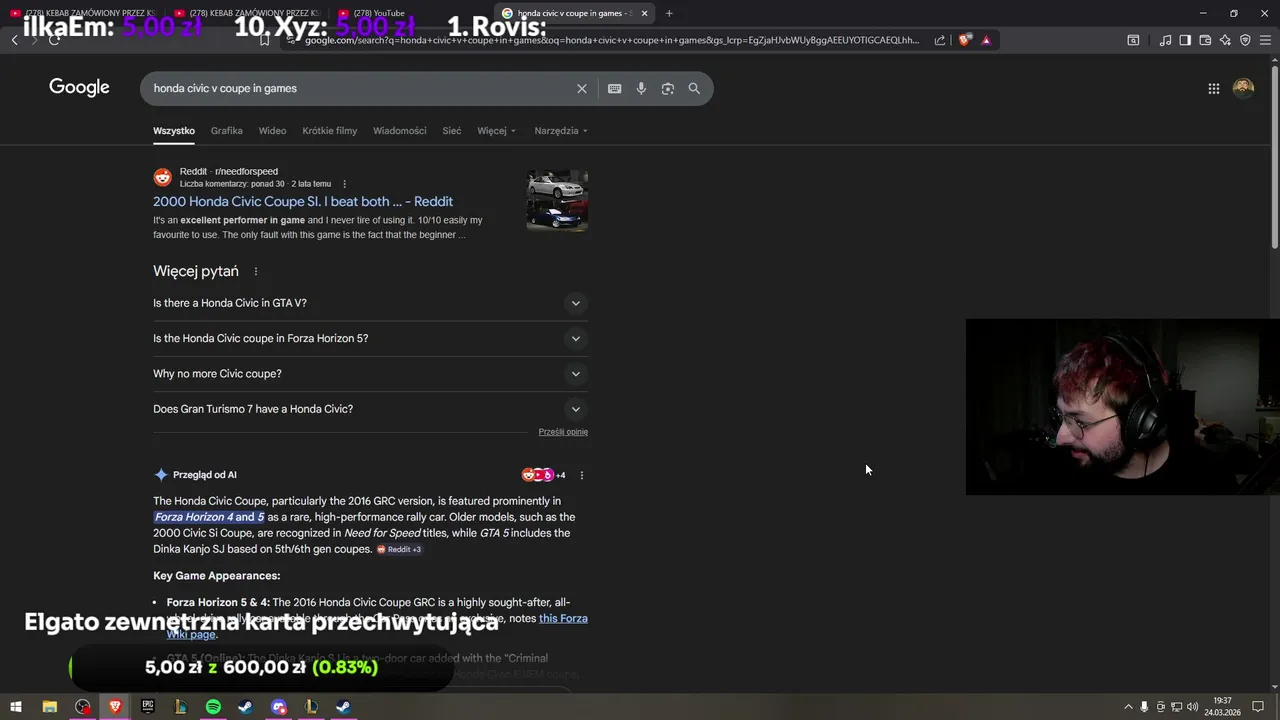The height and width of the screenshot is (720, 1280).
Task: Share this page via address bar icon
Action: pyautogui.click(x=940, y=40)
